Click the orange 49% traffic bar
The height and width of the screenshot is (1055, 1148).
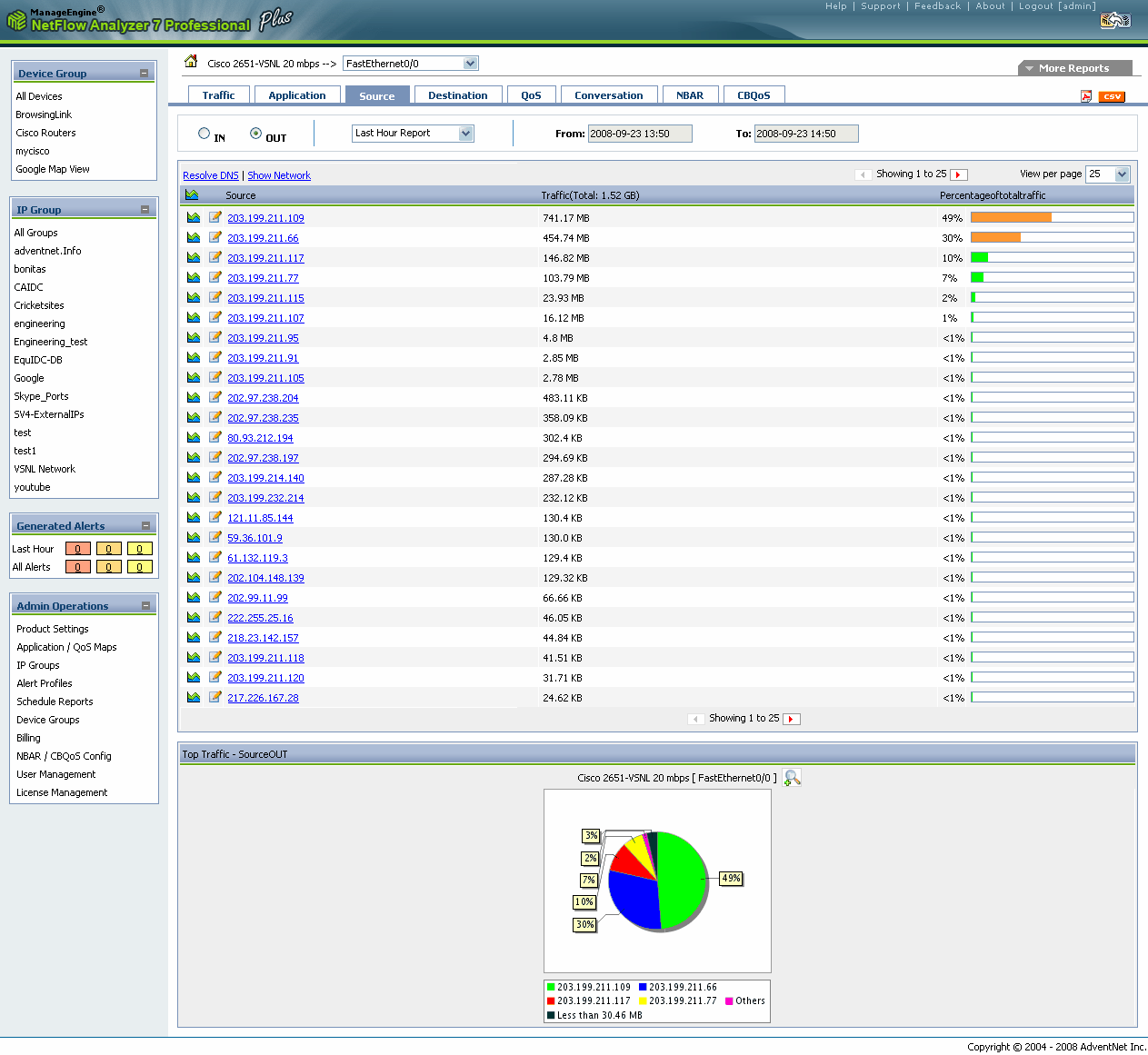(x=1011, y=217)
